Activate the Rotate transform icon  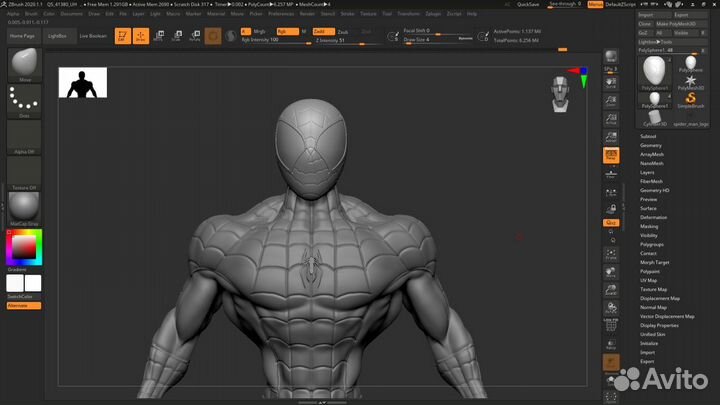[195, 36]
